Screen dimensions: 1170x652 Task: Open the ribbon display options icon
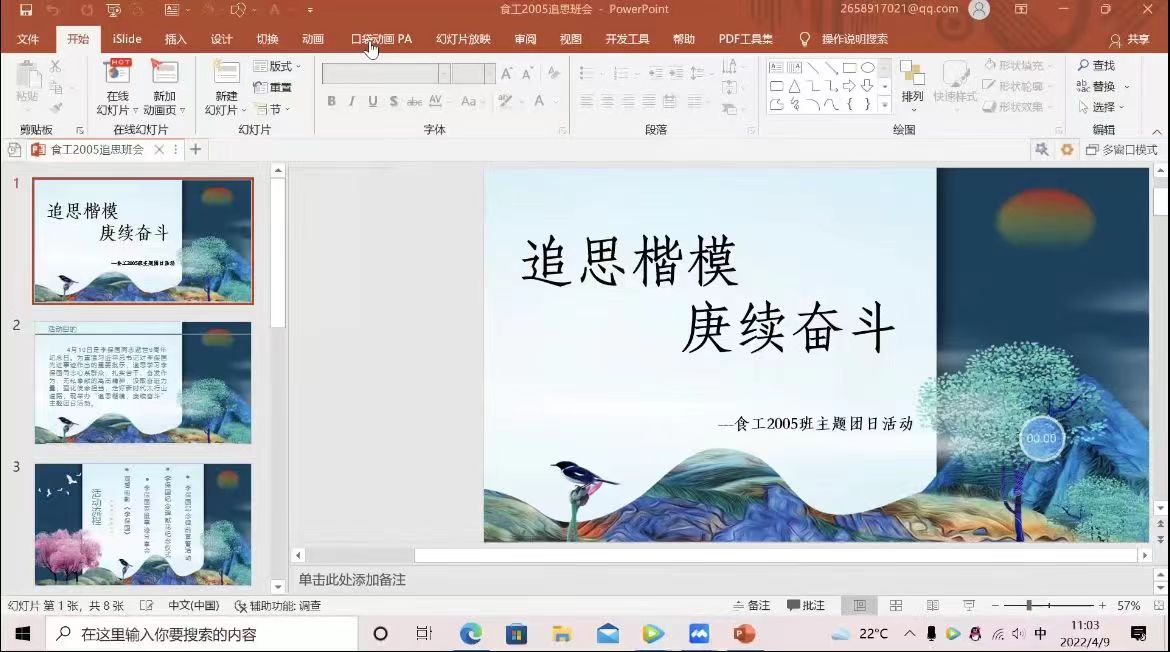[1021, 10]
